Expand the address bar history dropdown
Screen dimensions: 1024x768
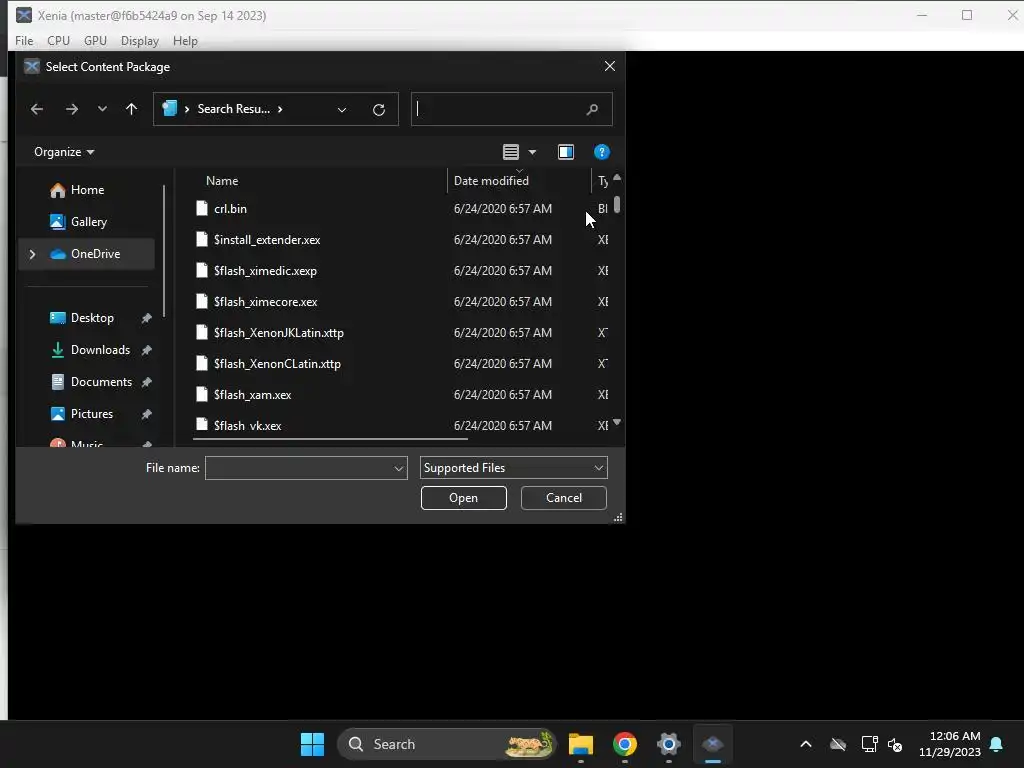coord(342,110)
